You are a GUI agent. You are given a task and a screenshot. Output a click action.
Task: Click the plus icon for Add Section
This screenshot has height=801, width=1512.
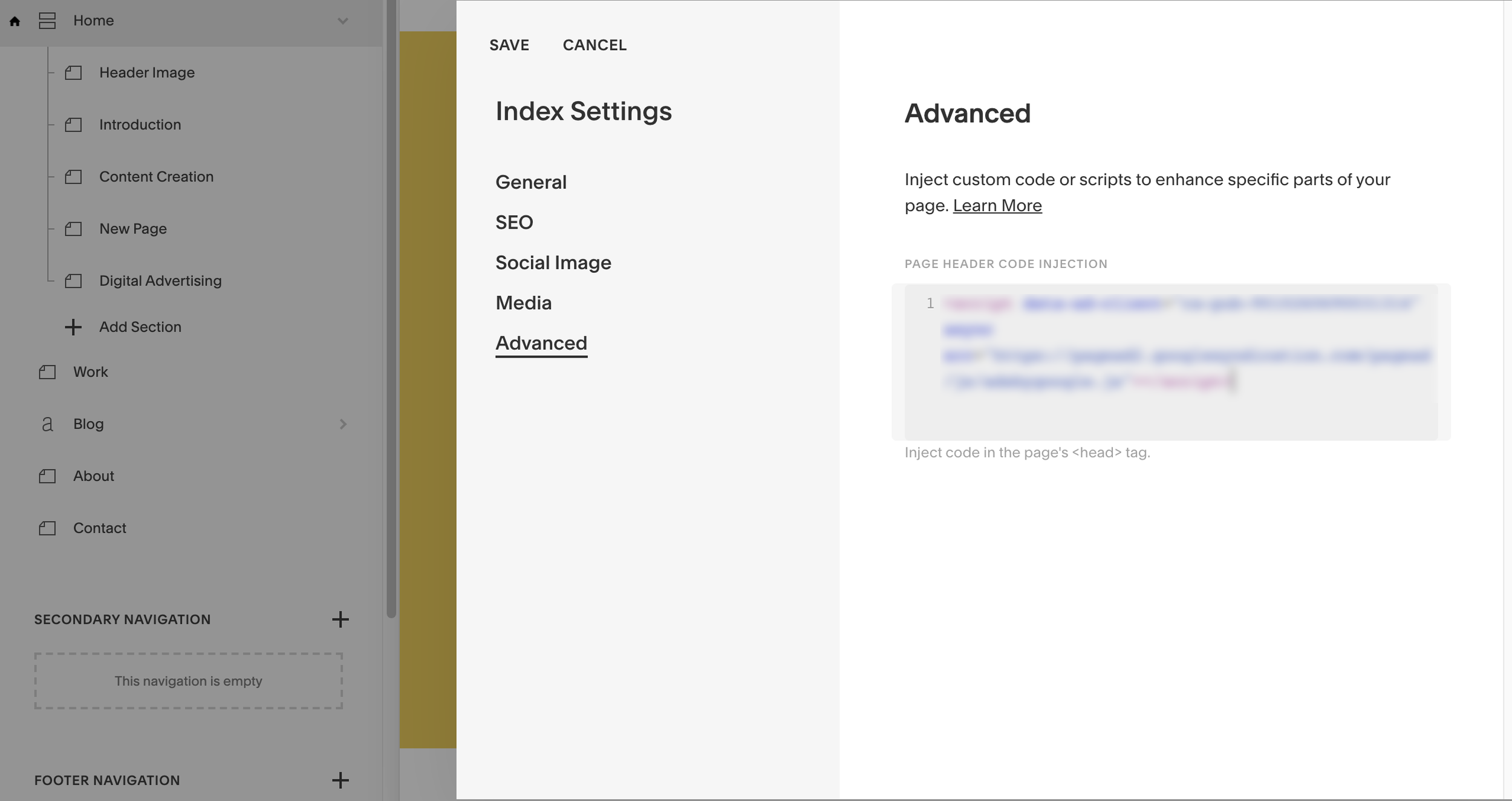coord(73,327)
